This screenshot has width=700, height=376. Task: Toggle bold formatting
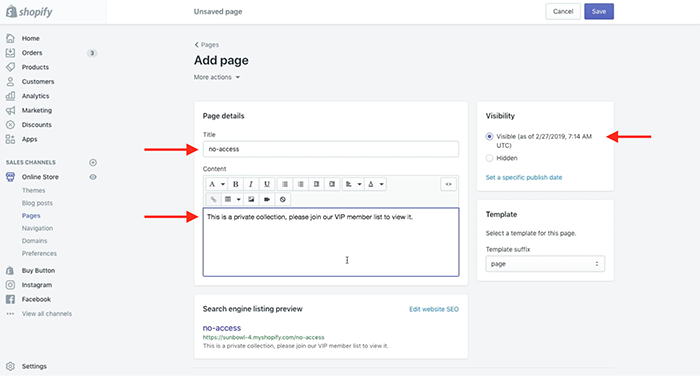(x=236, y=184)
